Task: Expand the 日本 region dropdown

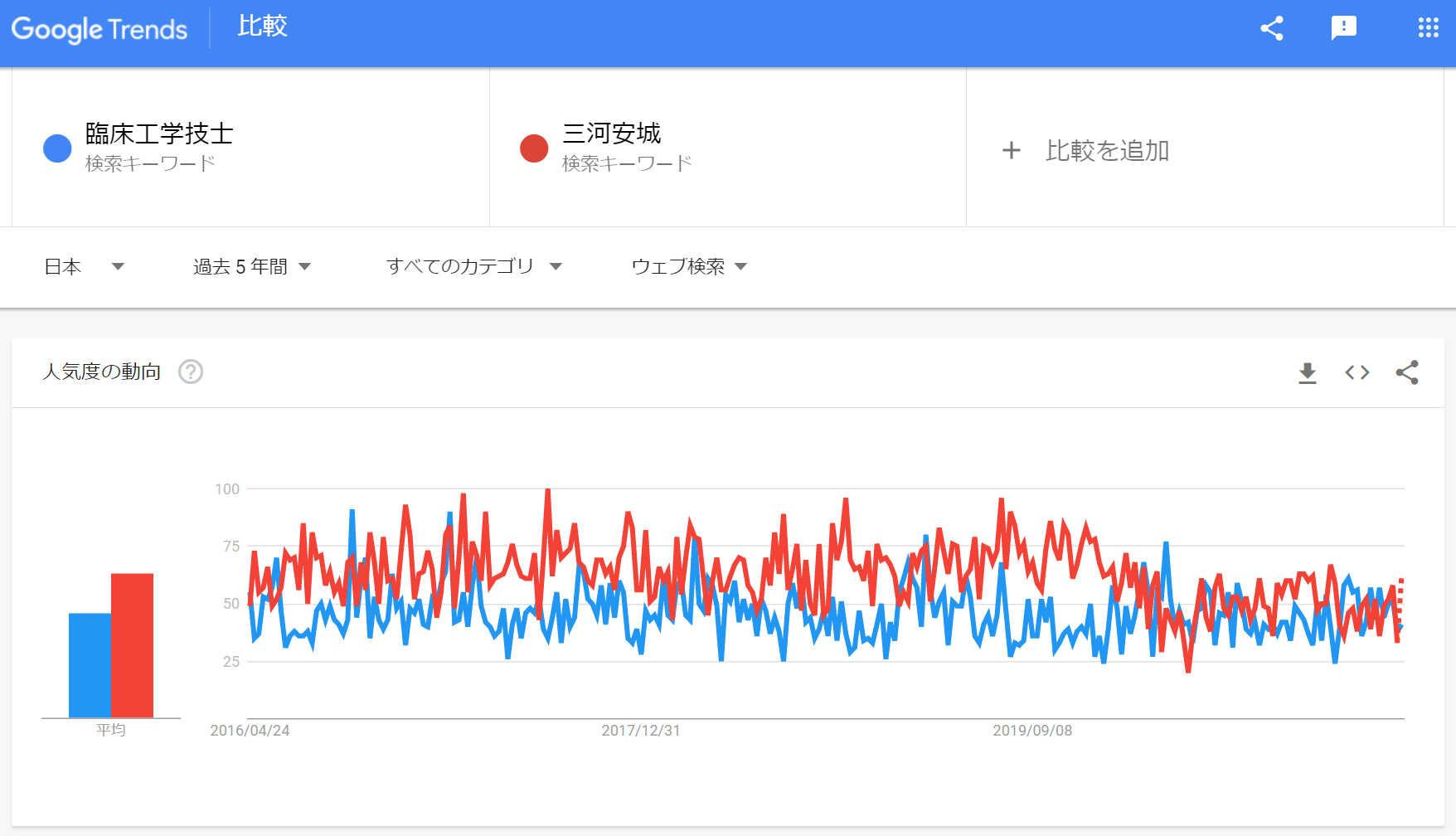Action: pos(84,266)
